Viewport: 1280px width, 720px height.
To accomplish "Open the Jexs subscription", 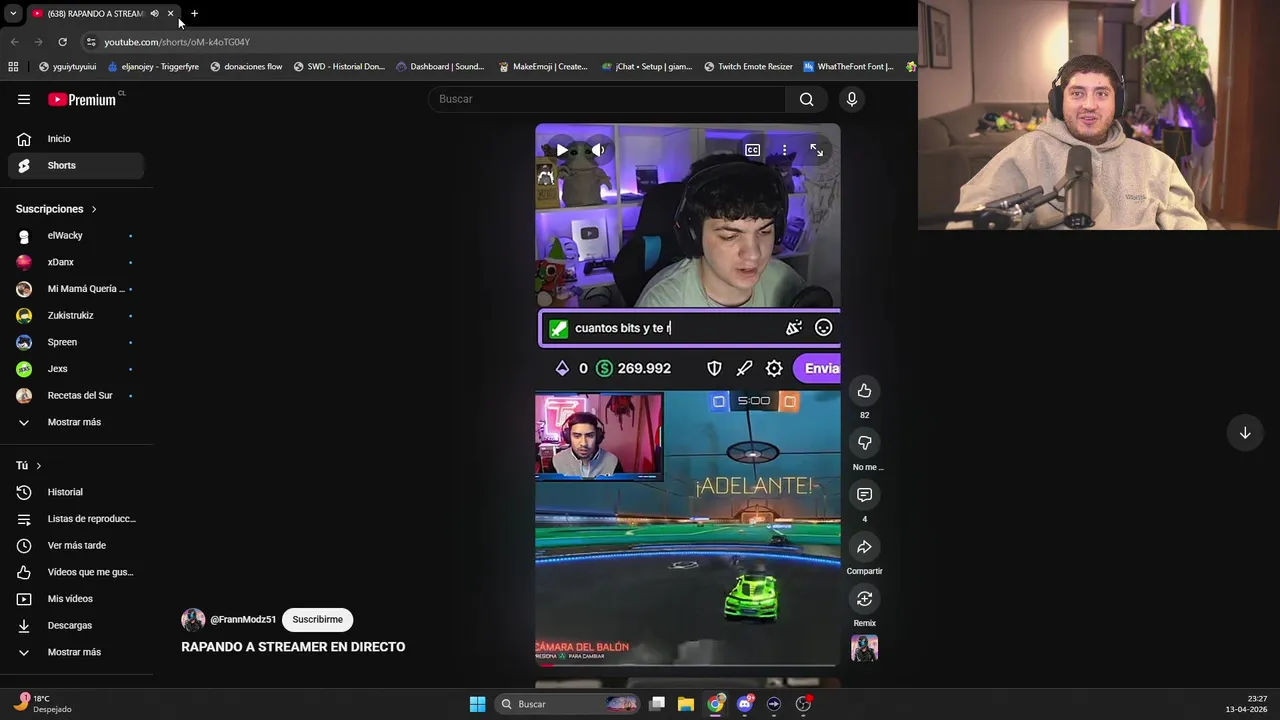I will click(76, 369).
